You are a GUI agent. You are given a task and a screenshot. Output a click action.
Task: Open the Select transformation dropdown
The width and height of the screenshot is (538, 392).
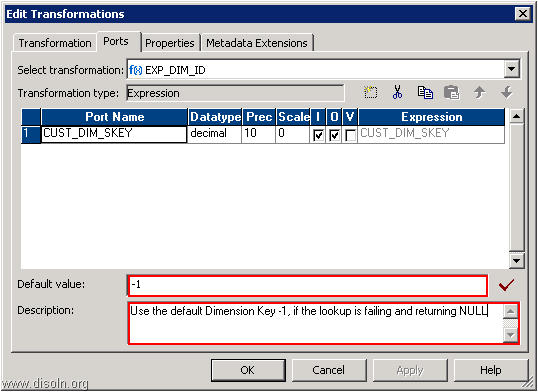tap(511, 70)
